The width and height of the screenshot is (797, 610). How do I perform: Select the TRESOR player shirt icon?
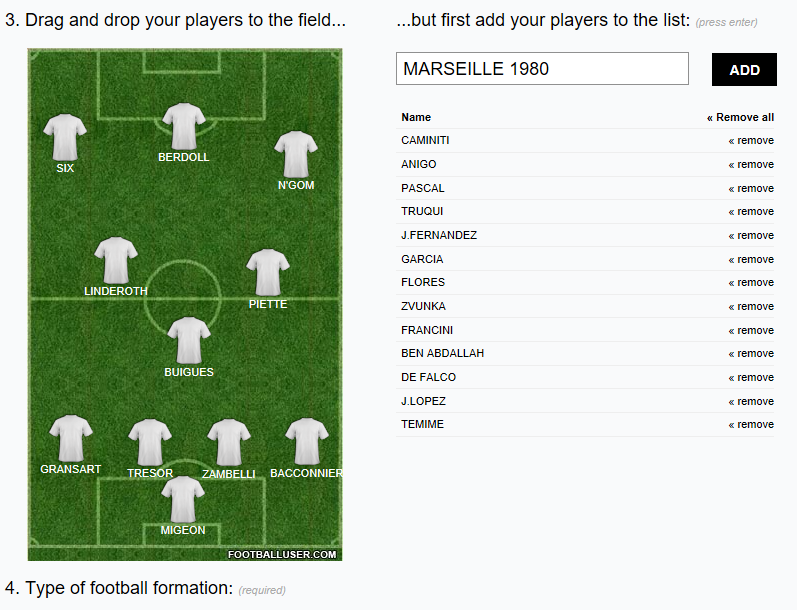tap(150, 442)
